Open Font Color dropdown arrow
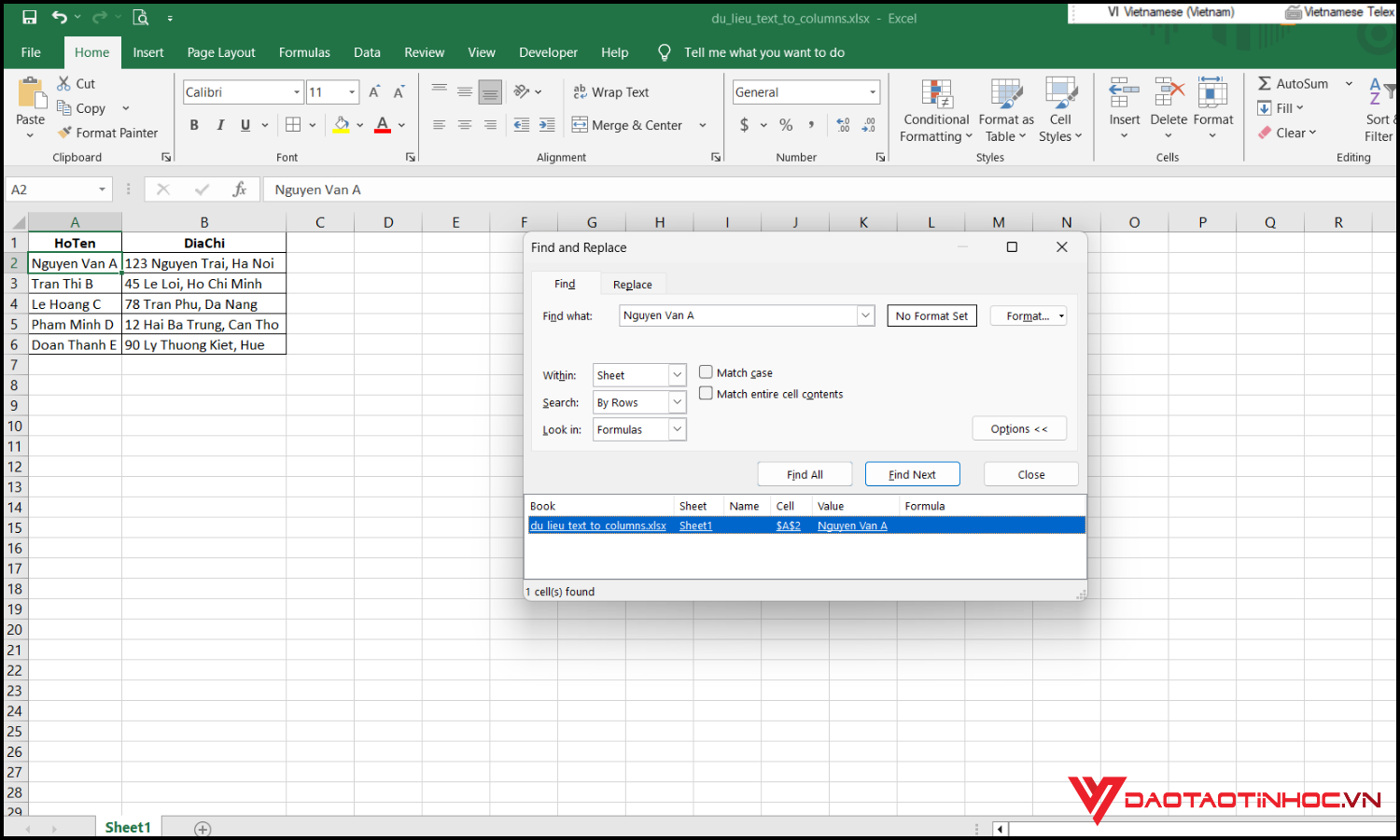This screenshot has height=840, width=1400. [402, 125]
